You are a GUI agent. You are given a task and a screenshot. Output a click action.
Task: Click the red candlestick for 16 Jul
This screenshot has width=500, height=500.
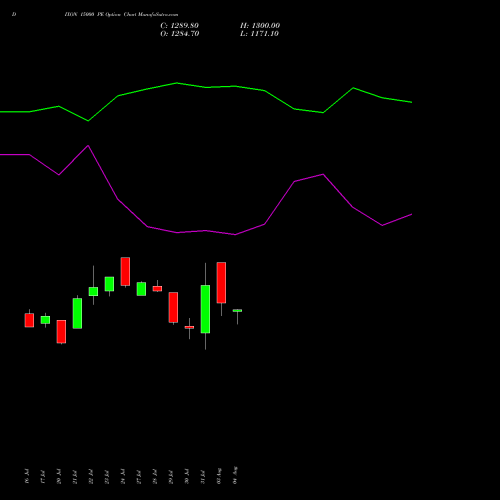point(29,320)
